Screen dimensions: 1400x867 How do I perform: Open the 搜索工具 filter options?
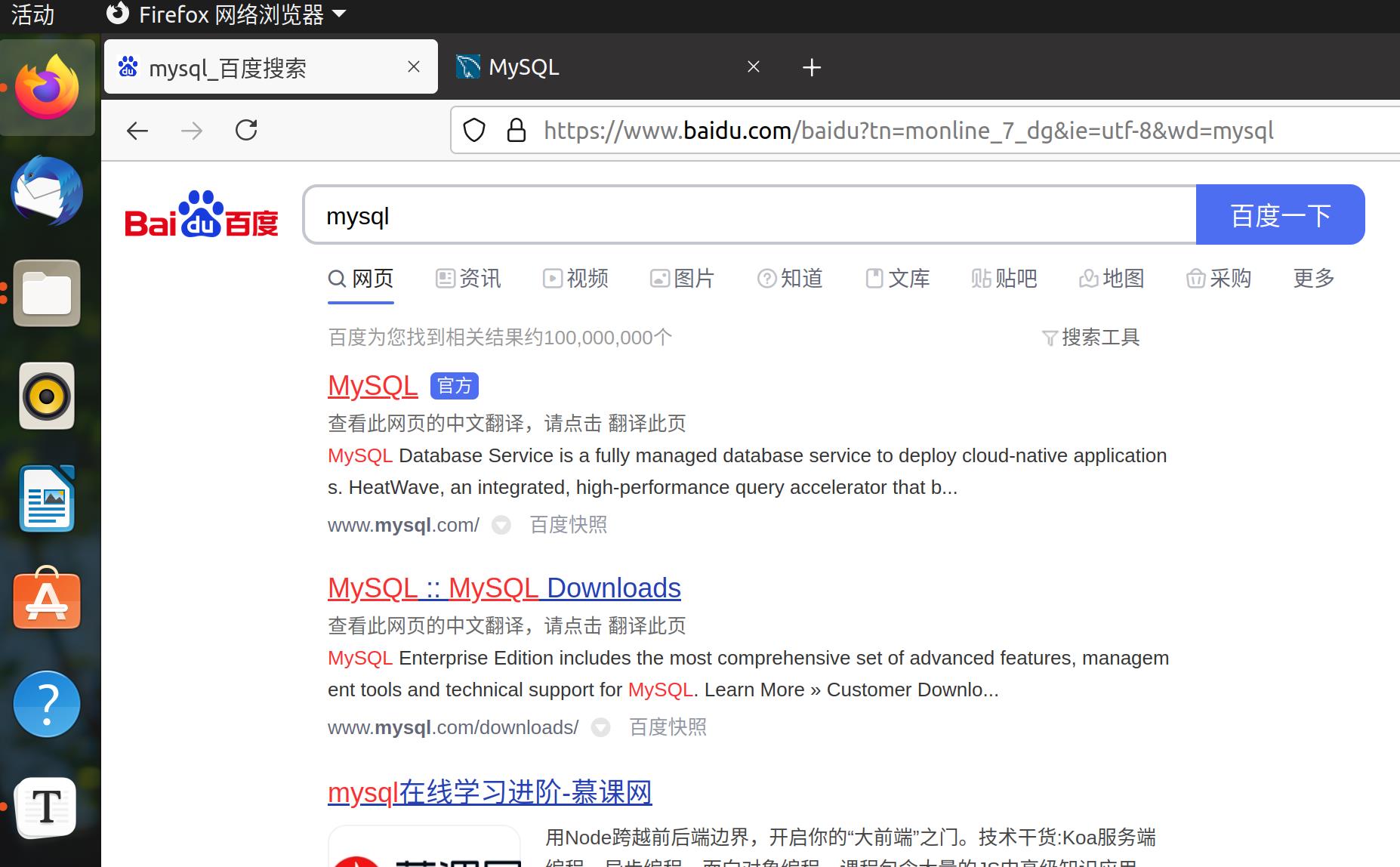pyautogui.click(x=1090, y=338)
